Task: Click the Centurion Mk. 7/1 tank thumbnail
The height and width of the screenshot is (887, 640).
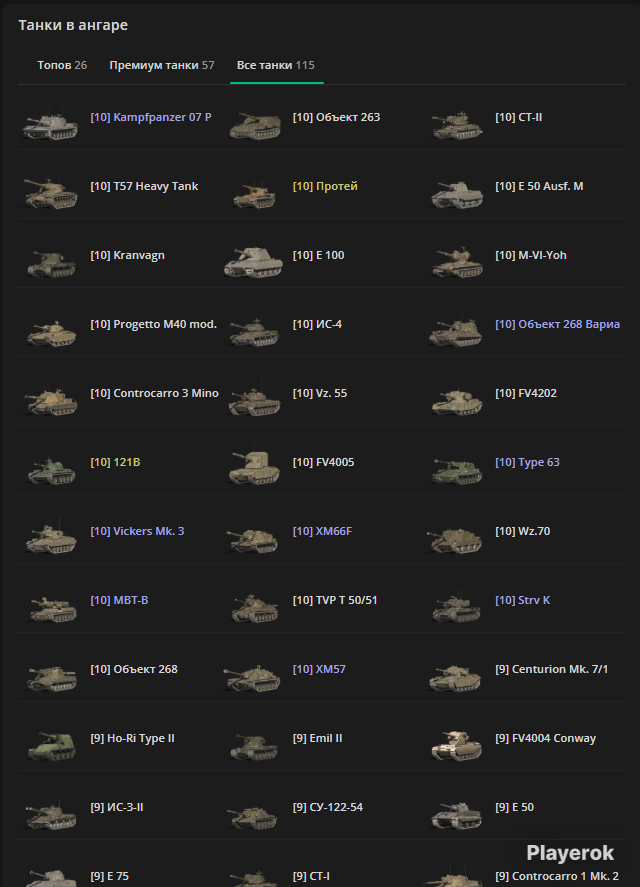Action: click(x=456, y=678)
